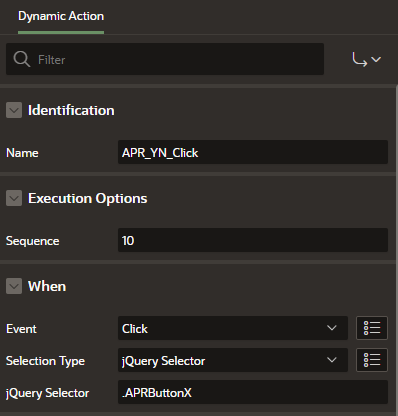Image resolution: width=398 pixels, height=416 pixels.
Task: Click the Name property label
Action: tap(22, 153)
